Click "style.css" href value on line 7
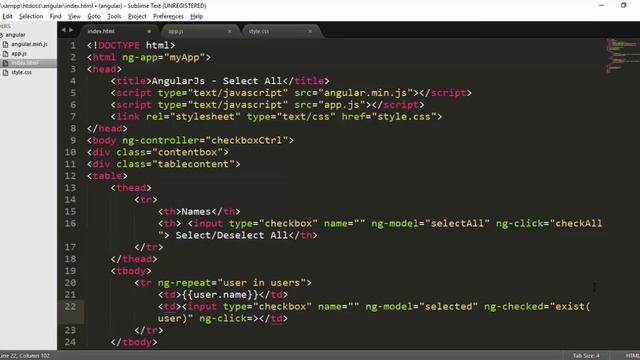The width and height of the screenshot is (640, 360). 404,116
